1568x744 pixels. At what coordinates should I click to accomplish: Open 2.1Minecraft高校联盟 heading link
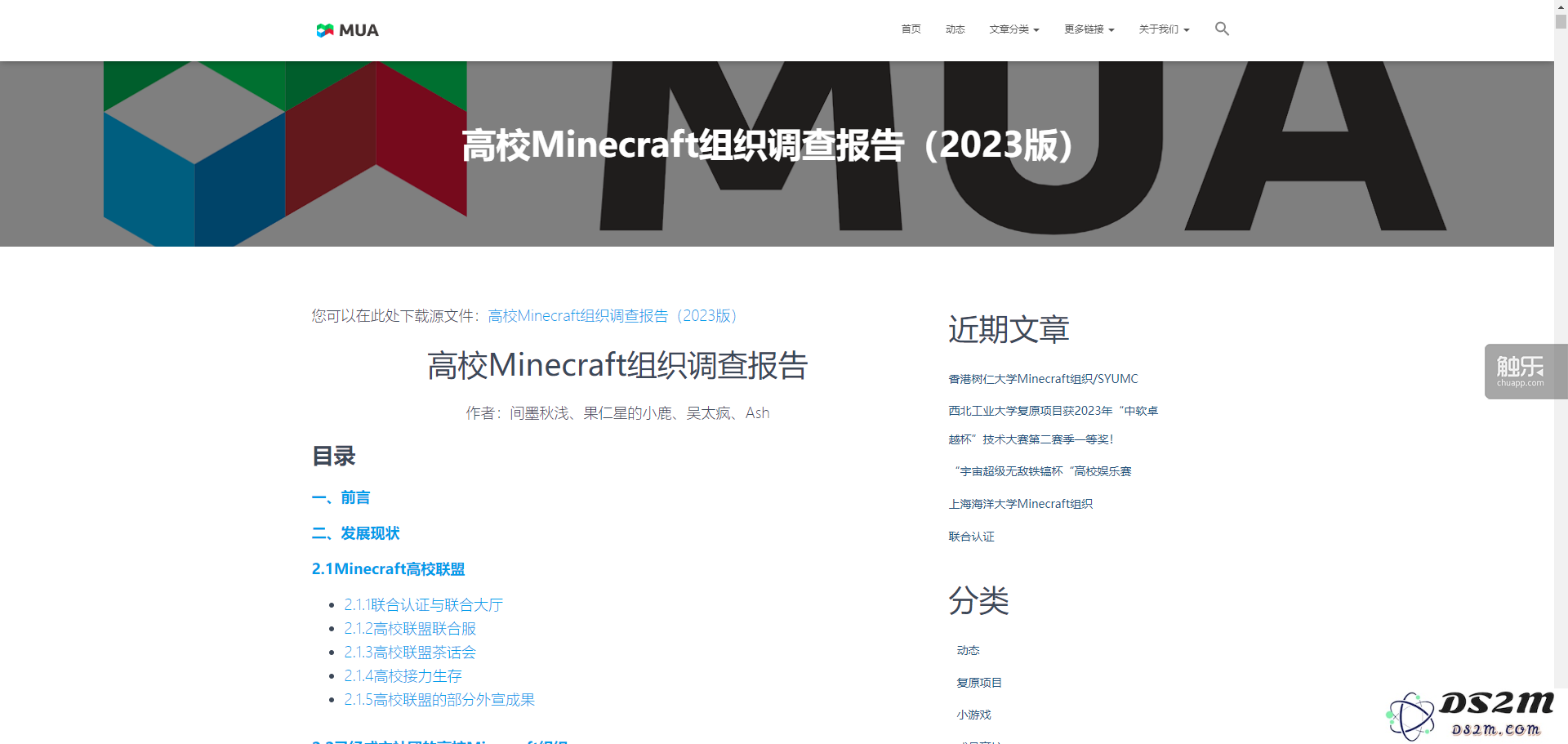click(388, 569)
